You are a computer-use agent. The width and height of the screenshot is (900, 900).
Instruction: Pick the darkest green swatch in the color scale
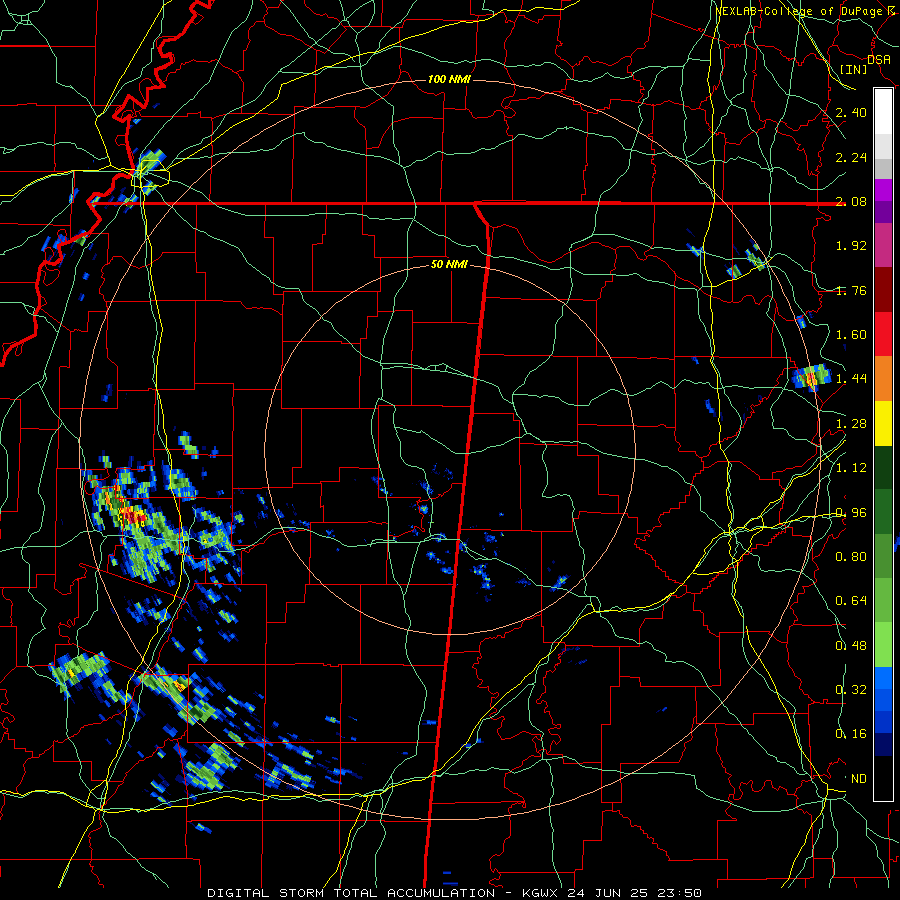[883, 467]
